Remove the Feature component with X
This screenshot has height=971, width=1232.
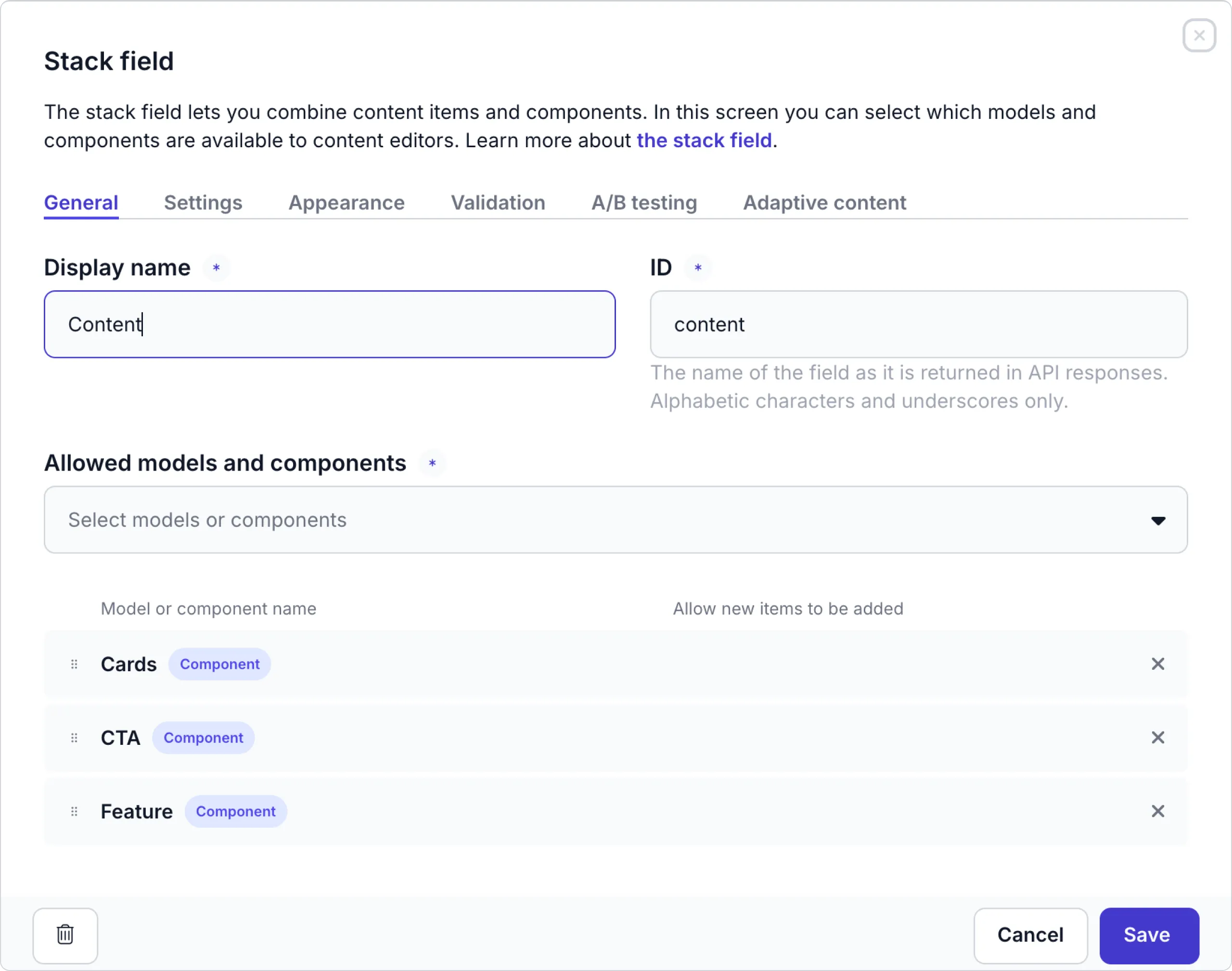click(1157, 811)
